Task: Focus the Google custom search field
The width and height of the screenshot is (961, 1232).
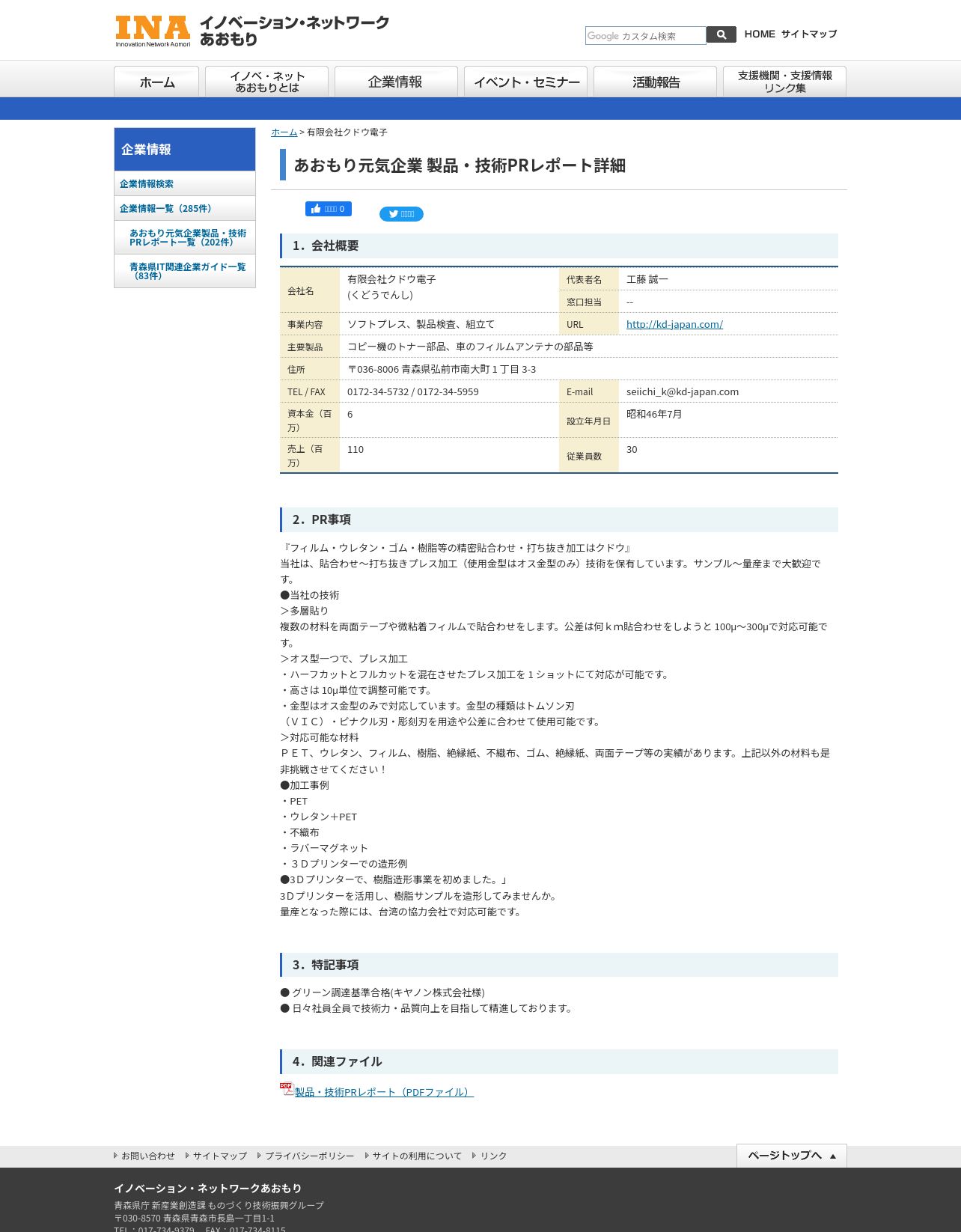Action: 645,35
